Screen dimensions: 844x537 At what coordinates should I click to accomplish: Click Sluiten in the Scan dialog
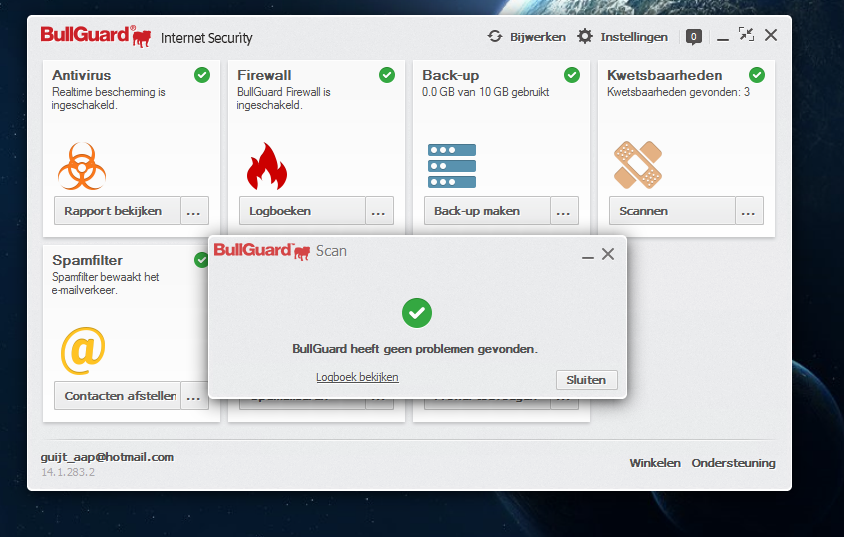(x=586, y=380)
